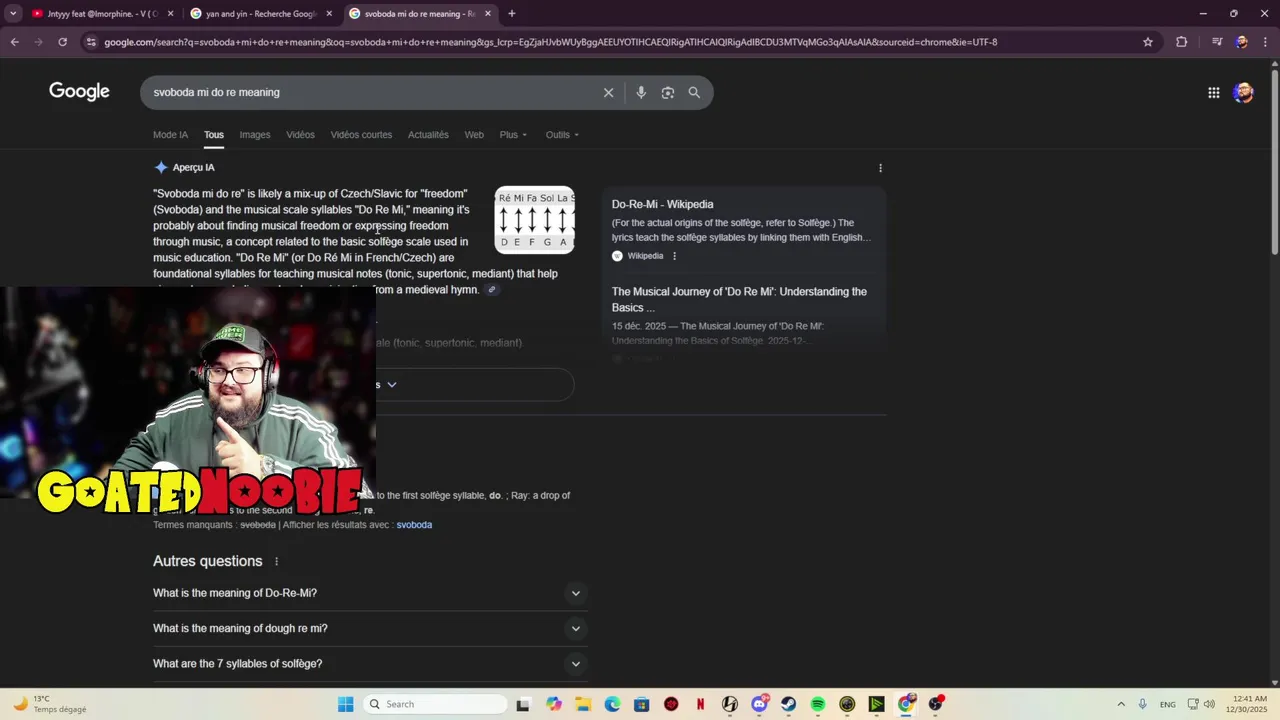Image resolution: width=1280 pixels, height=720 pixels.
Task: Click the Chrome address bar URL
Action: coord(550,42)
